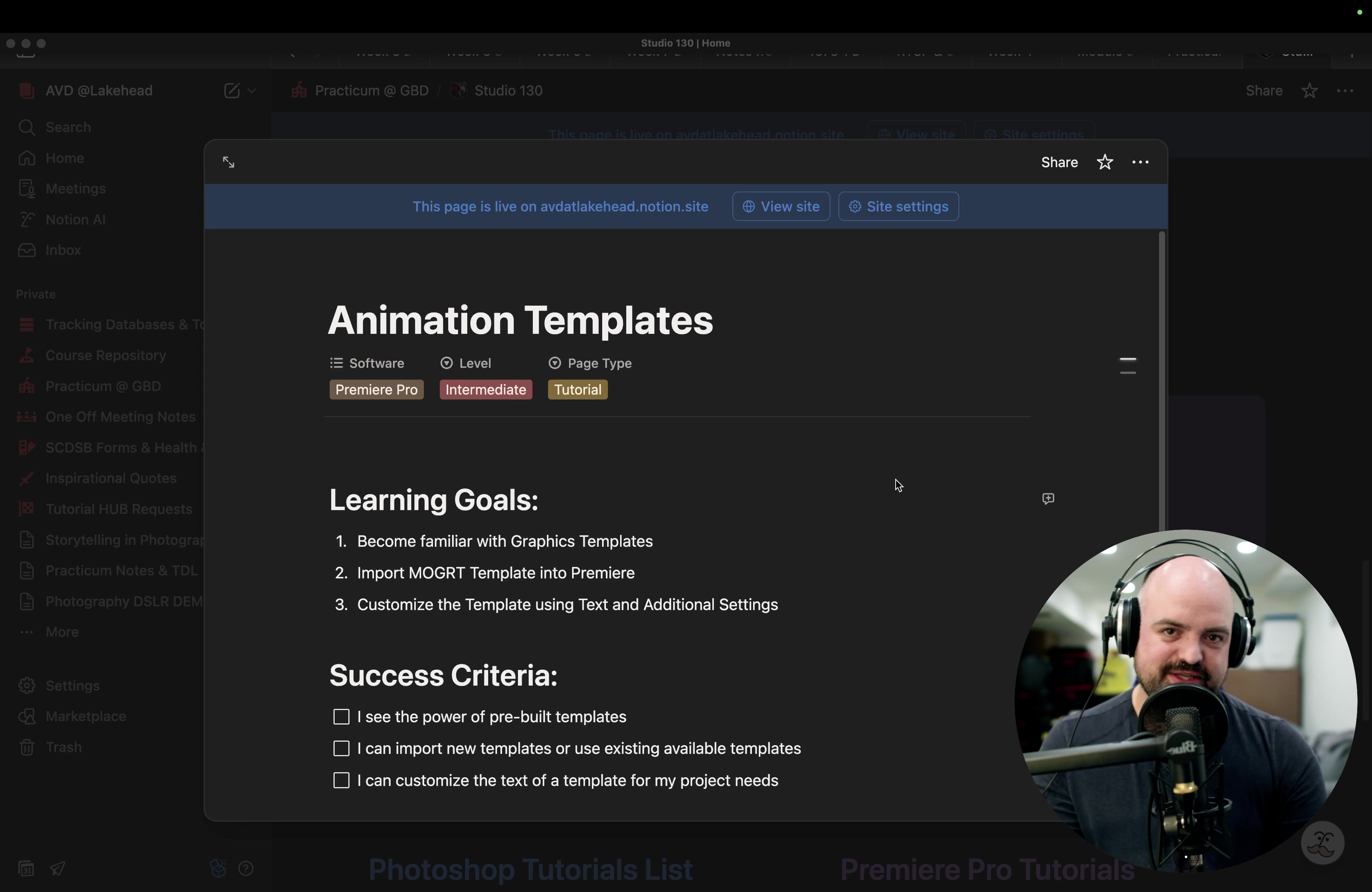Viewport: 1372px width, 892px height.
Task: Expand More in the sidebar
Action: [62, 632]
